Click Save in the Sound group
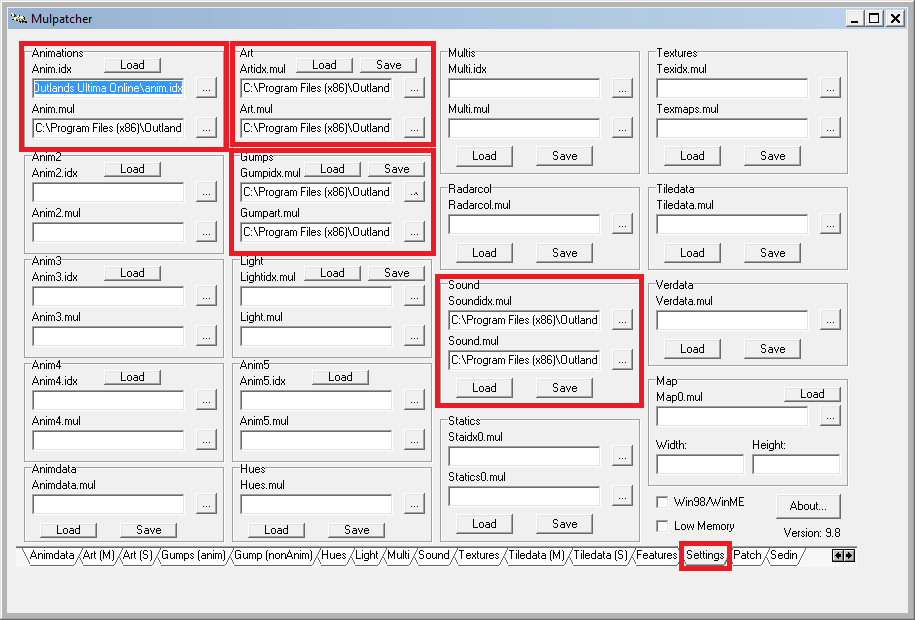Image resolution: width=915 pixels, height=620 pixels. tap(564, 388)
